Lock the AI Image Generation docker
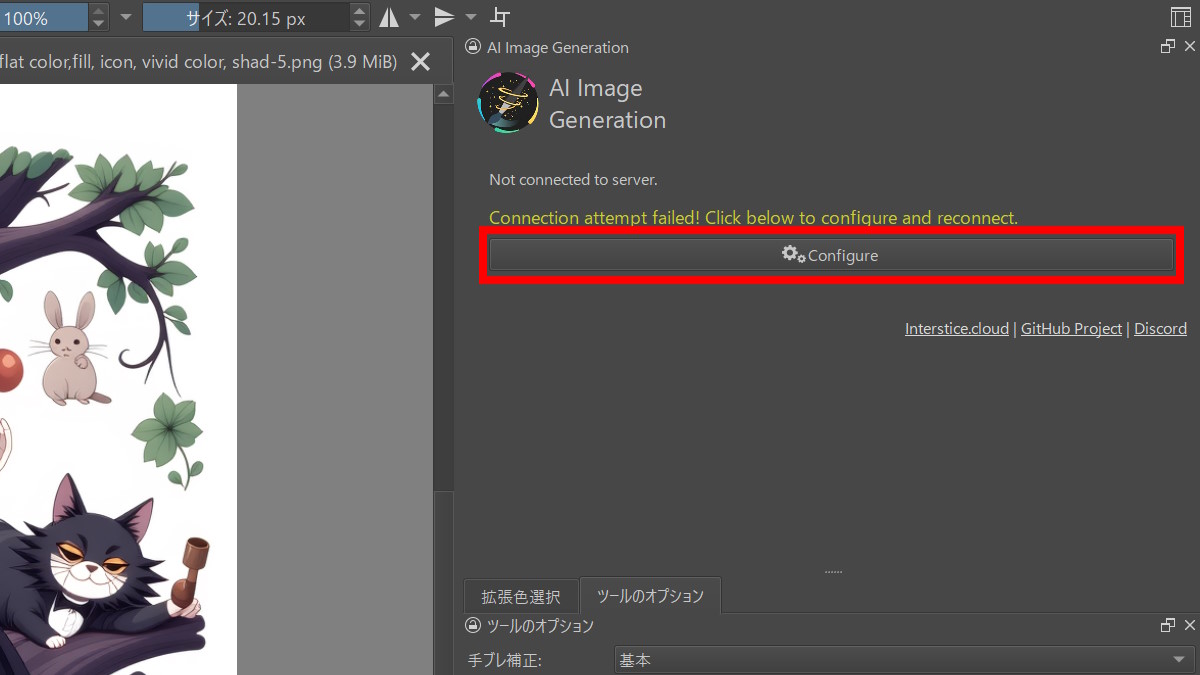 pos(474,47)
